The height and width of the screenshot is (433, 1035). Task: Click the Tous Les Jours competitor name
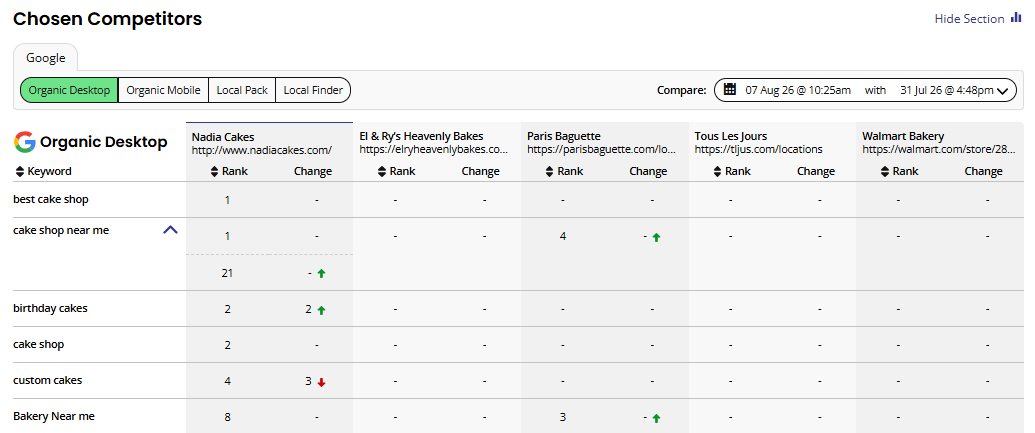pos(731,137)
